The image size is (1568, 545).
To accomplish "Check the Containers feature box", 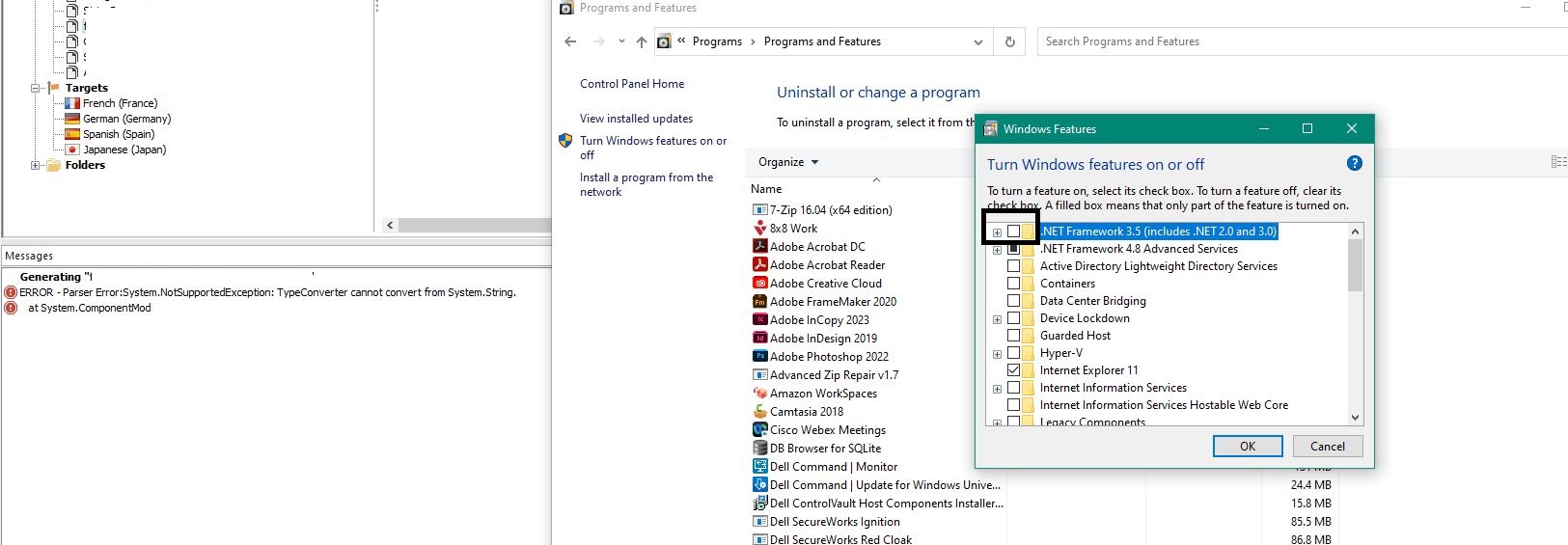I will [x=1013, y=284].
